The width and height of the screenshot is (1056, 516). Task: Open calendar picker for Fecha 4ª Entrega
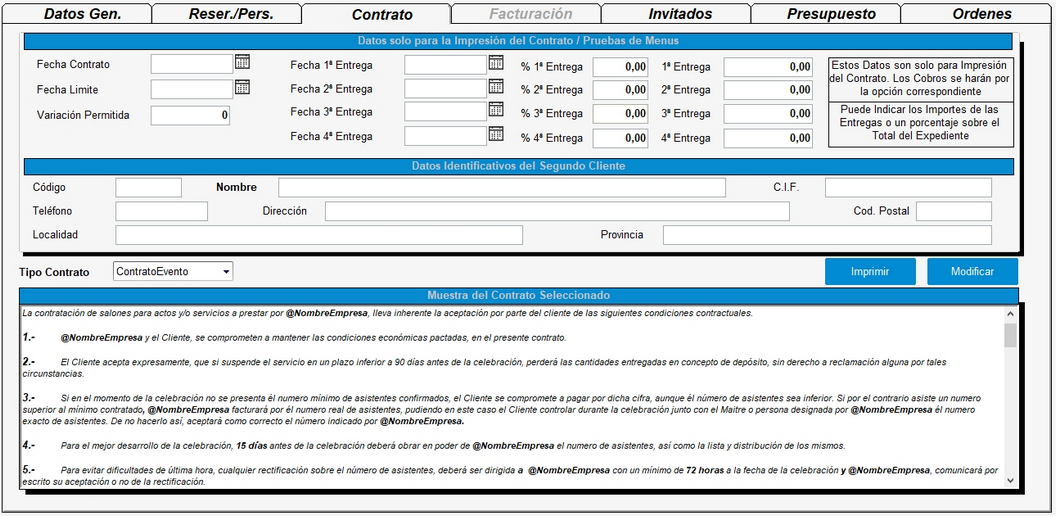pos(496,134)
